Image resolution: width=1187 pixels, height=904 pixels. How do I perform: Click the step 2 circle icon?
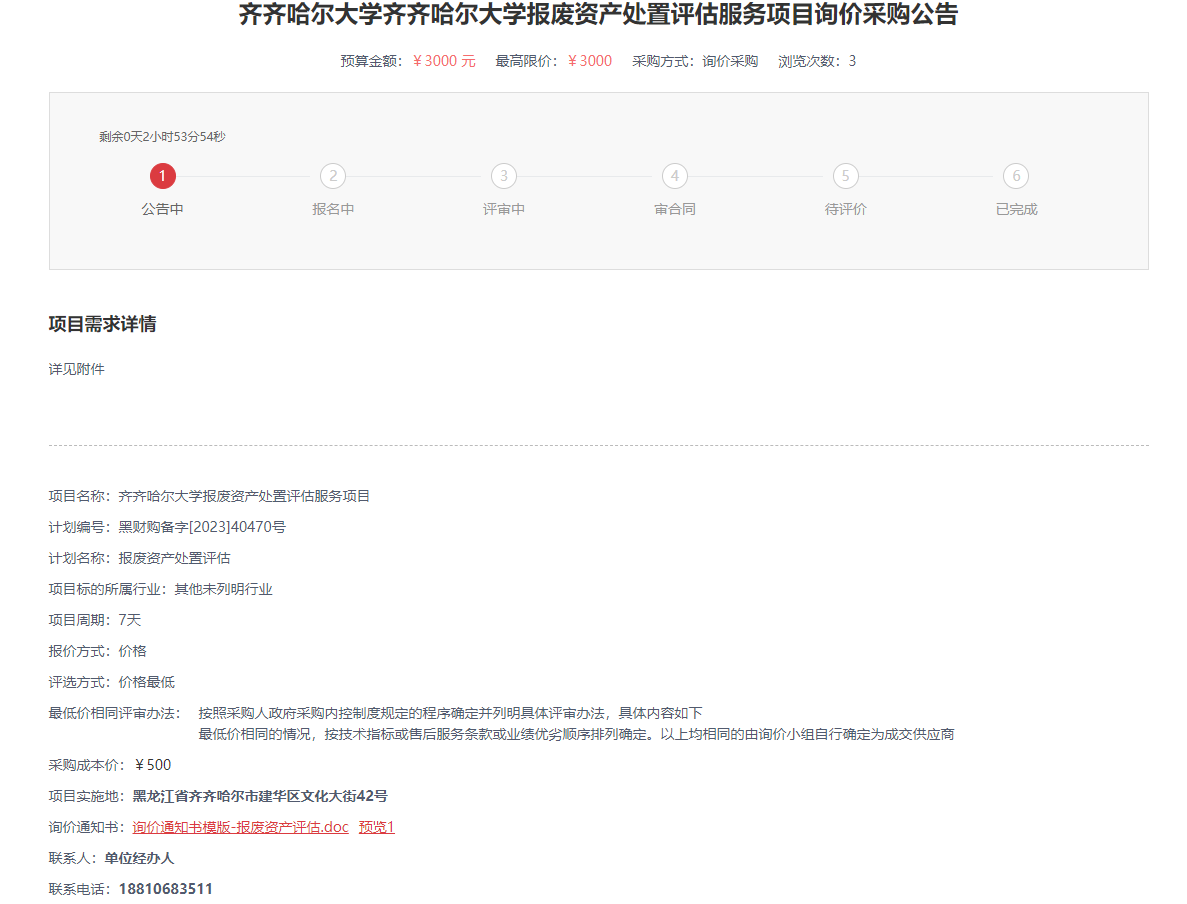coord(333,177)
